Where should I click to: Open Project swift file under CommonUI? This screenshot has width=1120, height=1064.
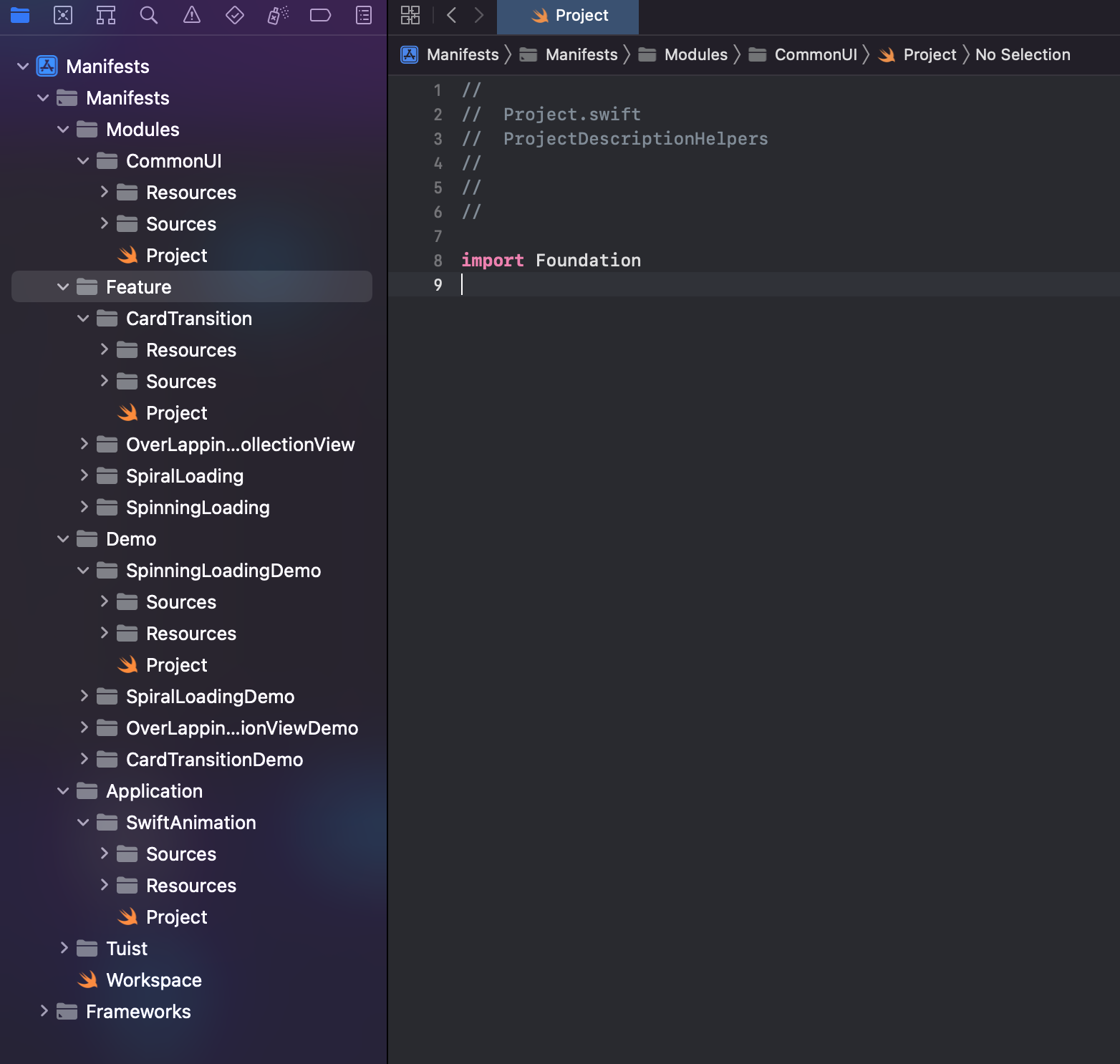[163, 256]
